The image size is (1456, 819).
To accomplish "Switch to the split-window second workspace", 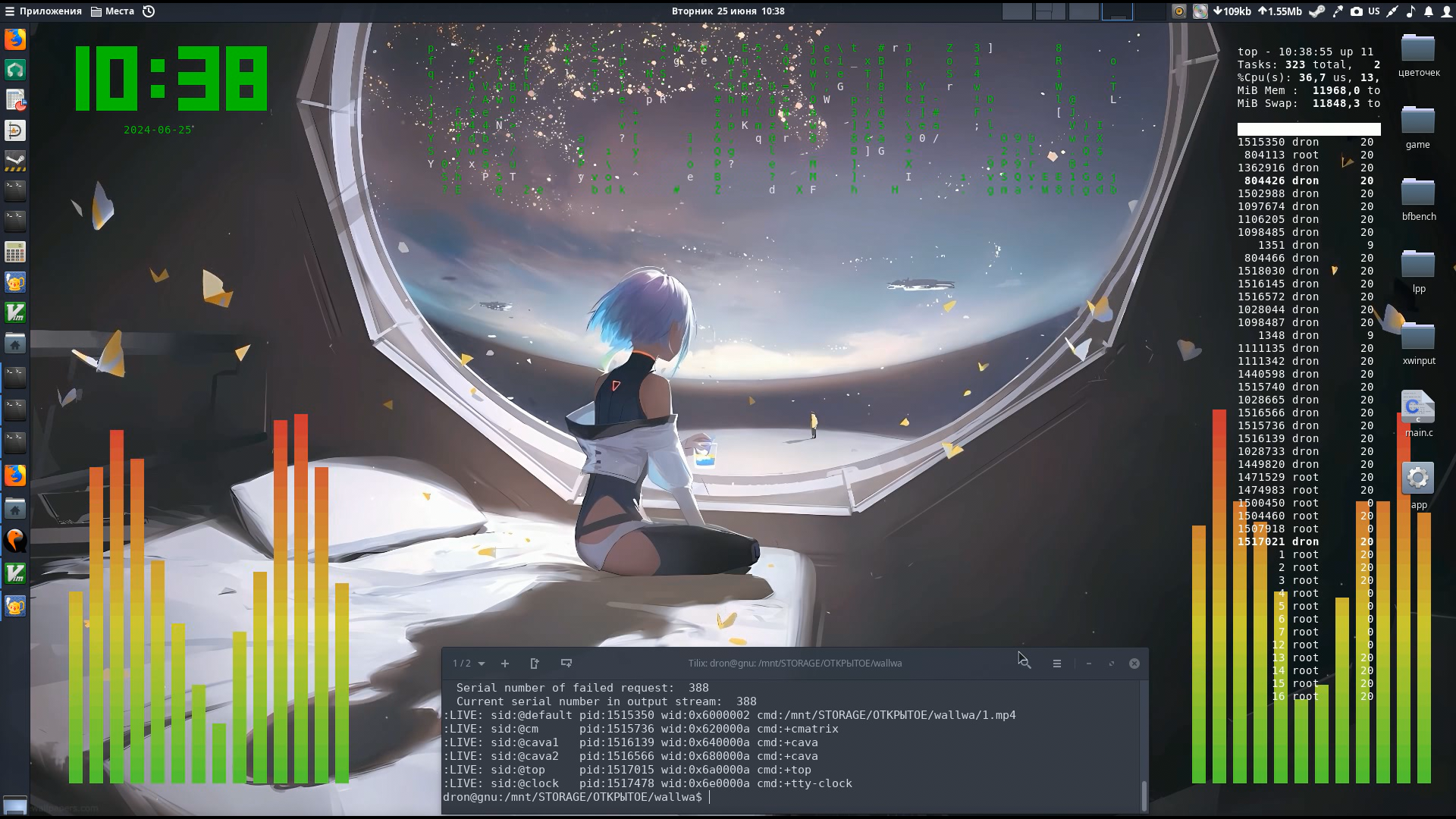I will (x=1050, y=11).
